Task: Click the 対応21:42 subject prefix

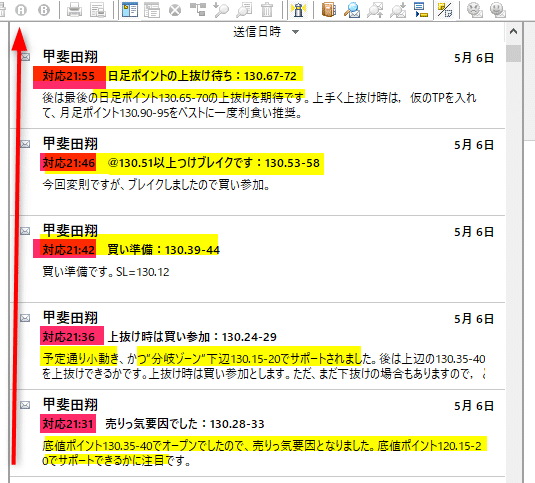Action: [x=69, y=250]
